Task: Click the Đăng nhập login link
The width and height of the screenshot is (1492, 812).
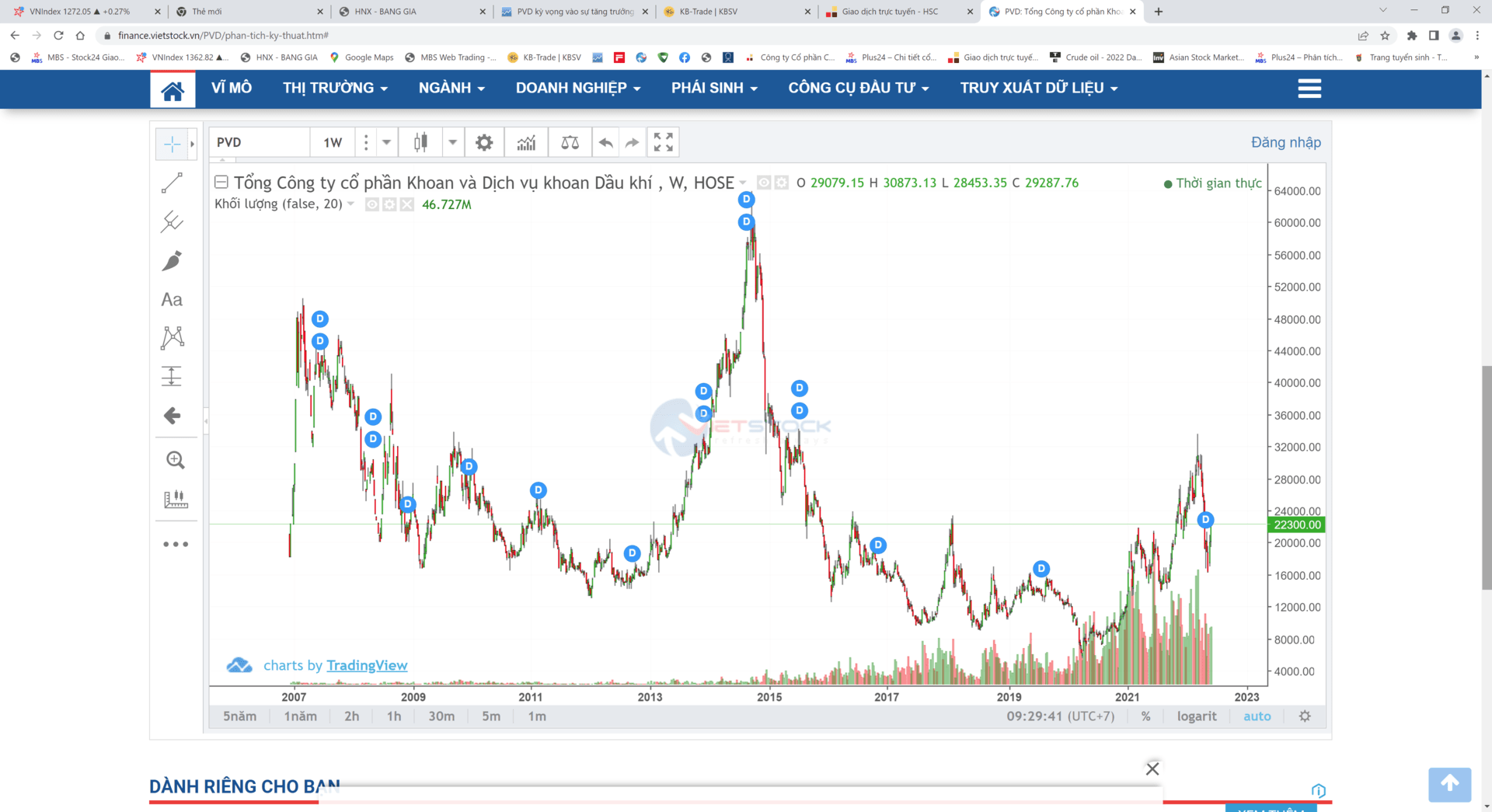Action: tap(1285, 142)
